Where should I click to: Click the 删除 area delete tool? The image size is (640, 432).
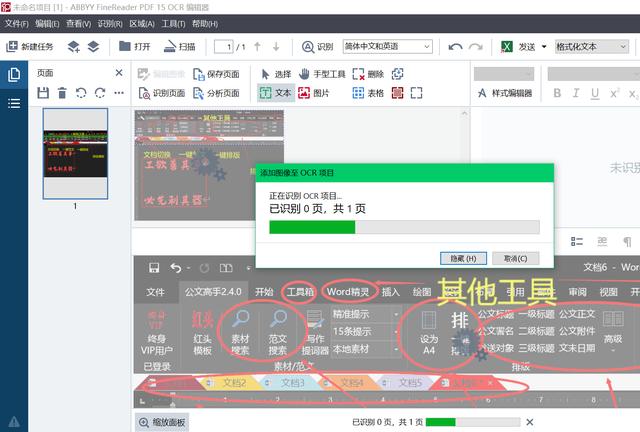point(368,74)
